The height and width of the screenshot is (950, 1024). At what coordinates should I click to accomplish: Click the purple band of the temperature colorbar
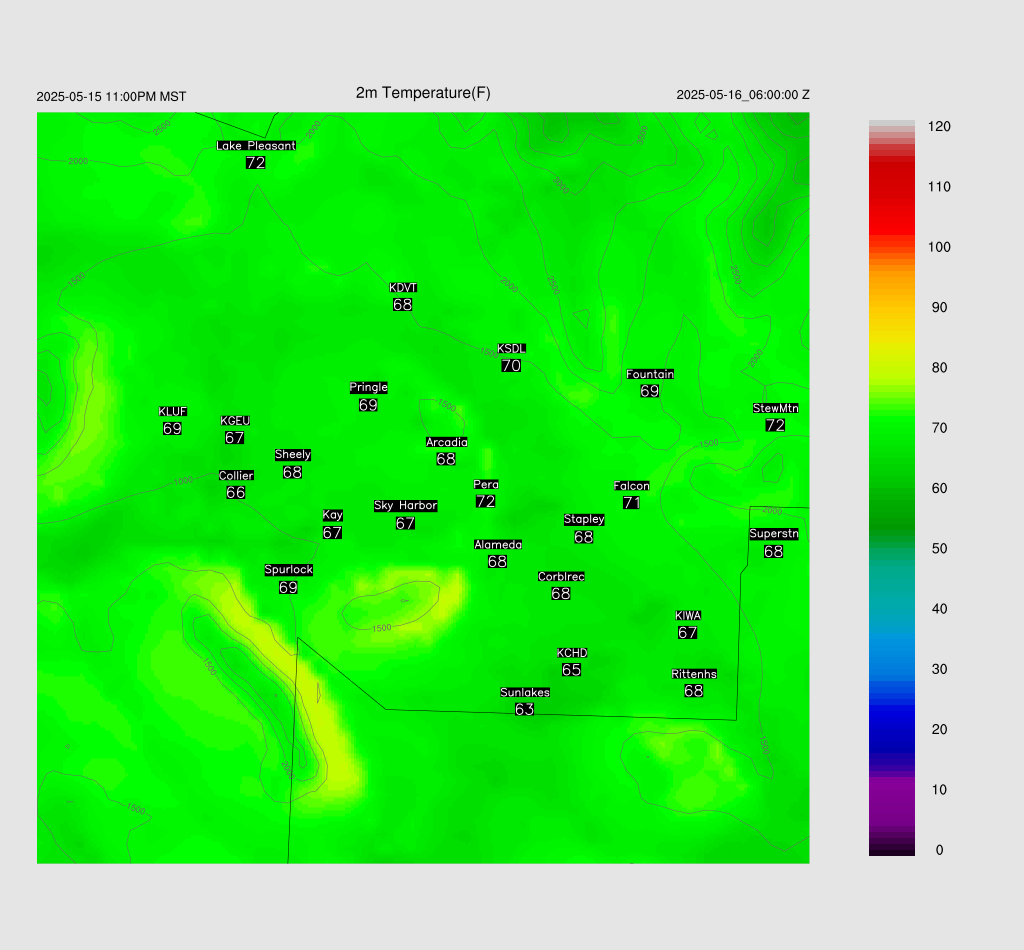coord(891,800)
